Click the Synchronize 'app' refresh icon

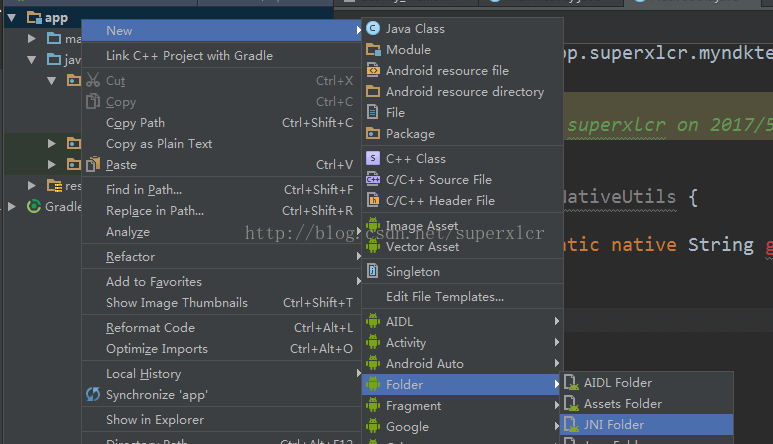pos(93,394)
